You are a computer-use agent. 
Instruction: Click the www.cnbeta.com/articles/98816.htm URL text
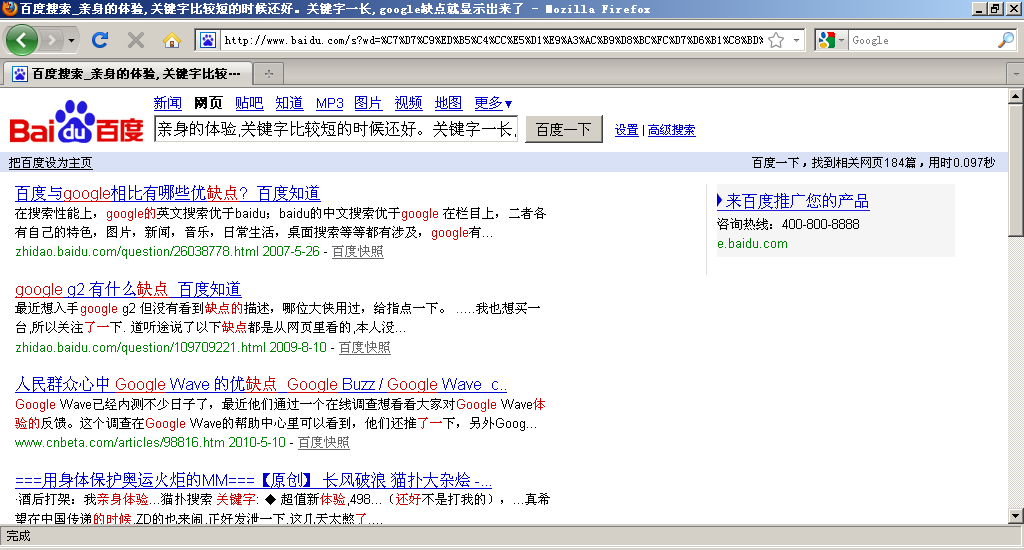[120, 443]
